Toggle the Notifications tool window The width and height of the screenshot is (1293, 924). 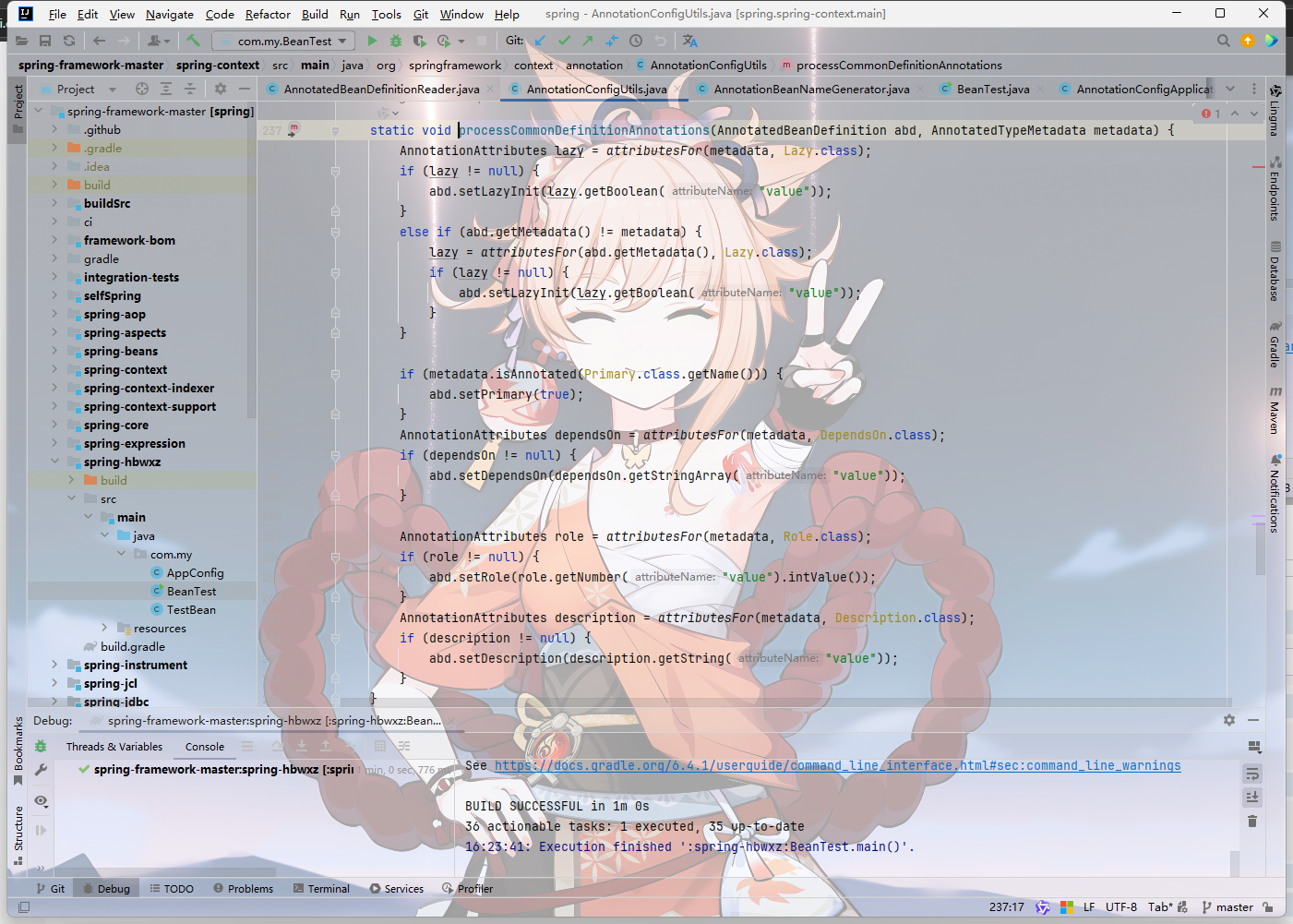pos(1275,494)
